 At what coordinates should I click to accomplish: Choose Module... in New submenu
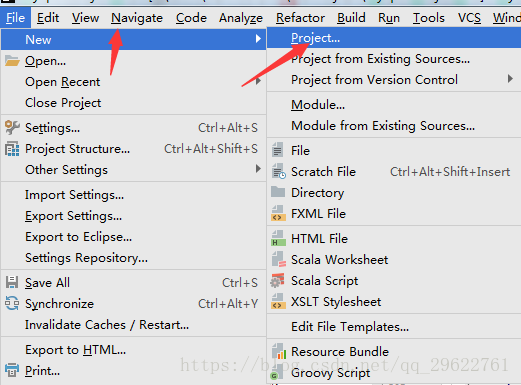(x=394, y=105)
